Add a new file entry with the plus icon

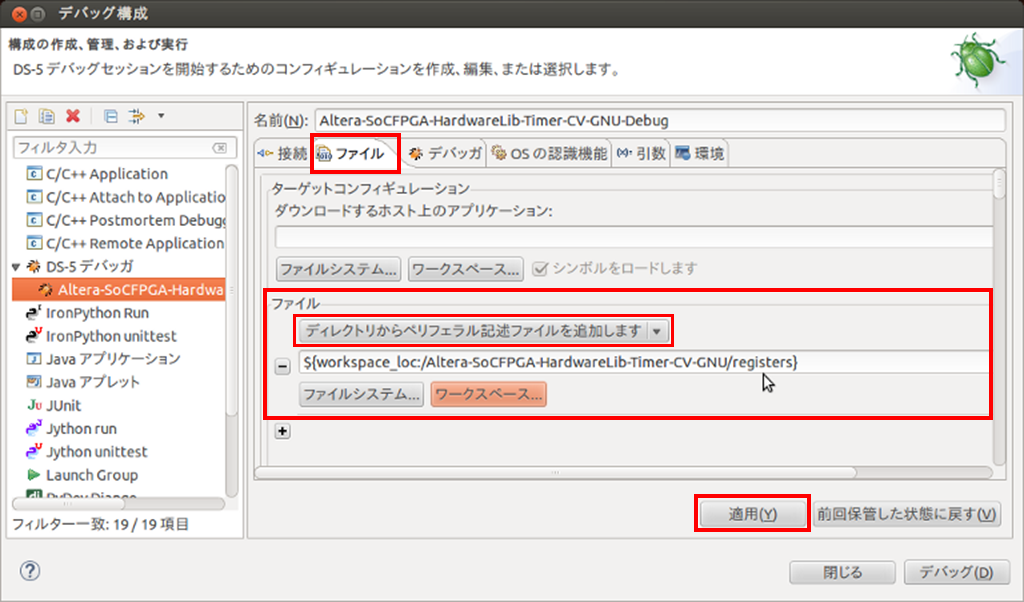[x=283, y=431]
